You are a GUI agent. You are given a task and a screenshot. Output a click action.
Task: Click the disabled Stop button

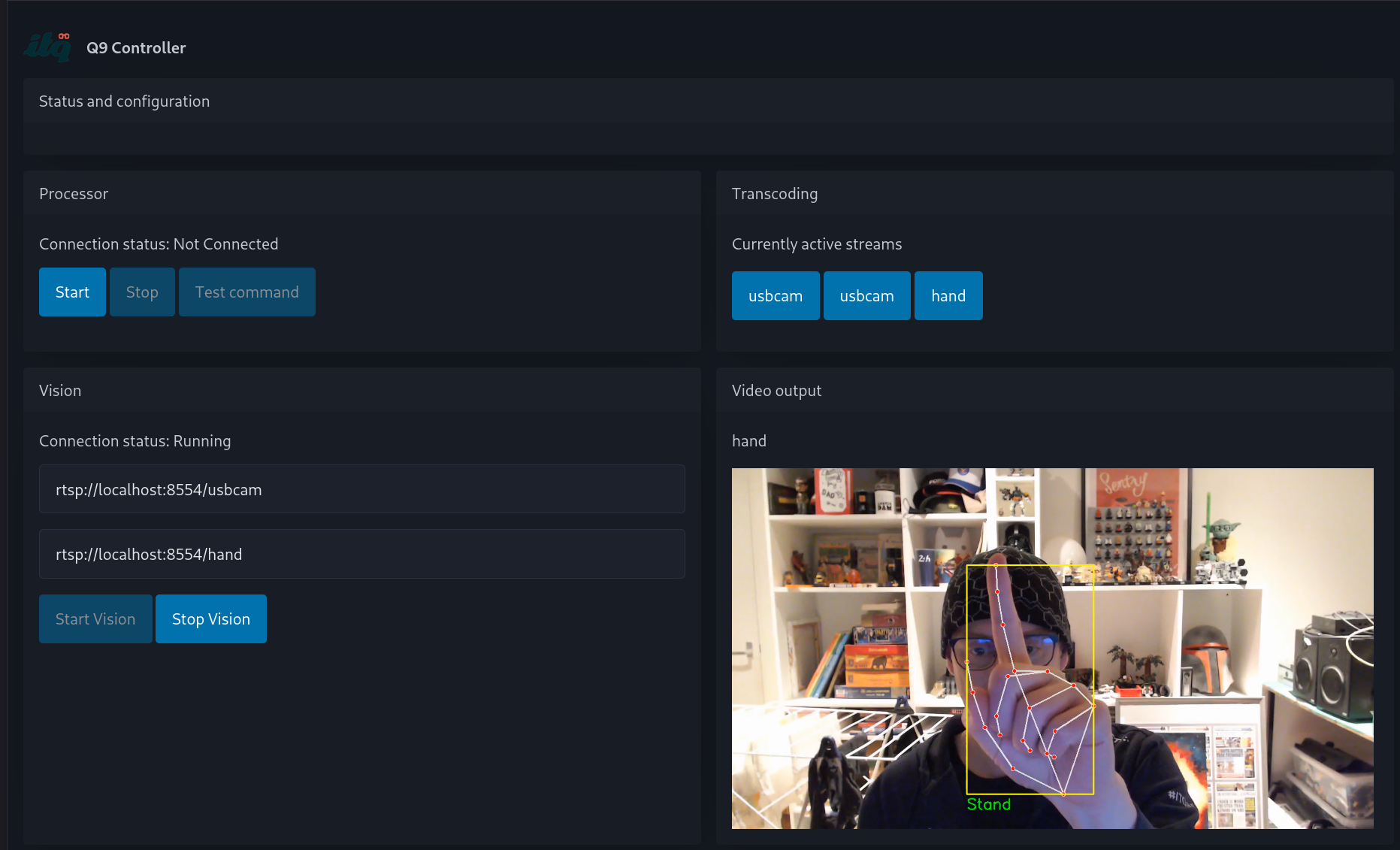coord(142,292)
